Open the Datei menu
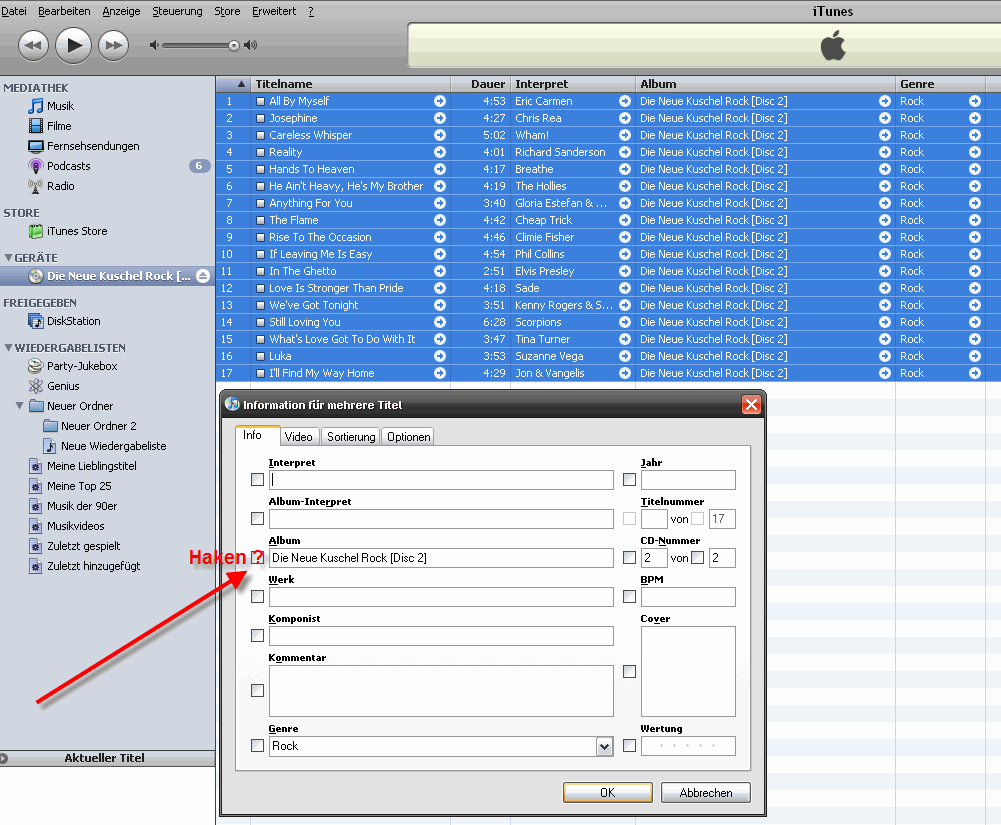 [14, 11]
